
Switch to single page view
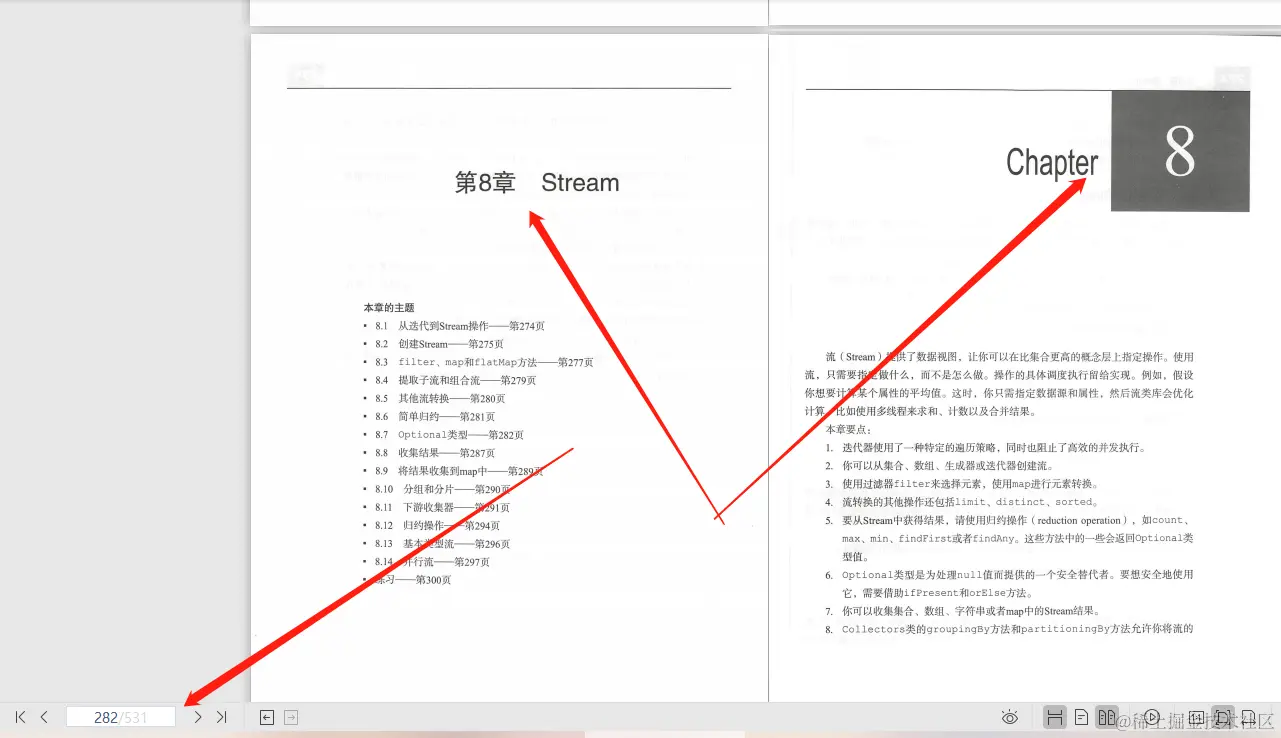pos(1082,717)
